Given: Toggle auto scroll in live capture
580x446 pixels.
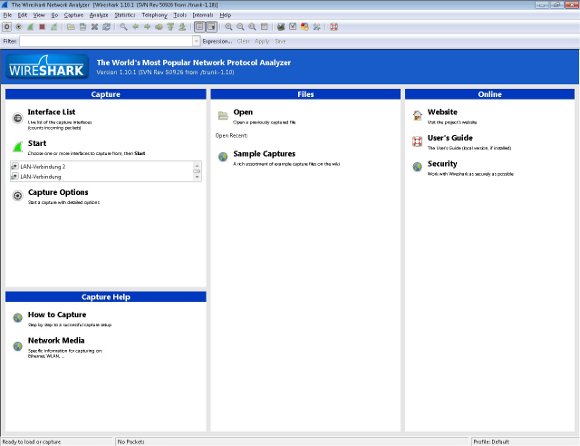Looking at the screenshot, I should pos(211,27).
